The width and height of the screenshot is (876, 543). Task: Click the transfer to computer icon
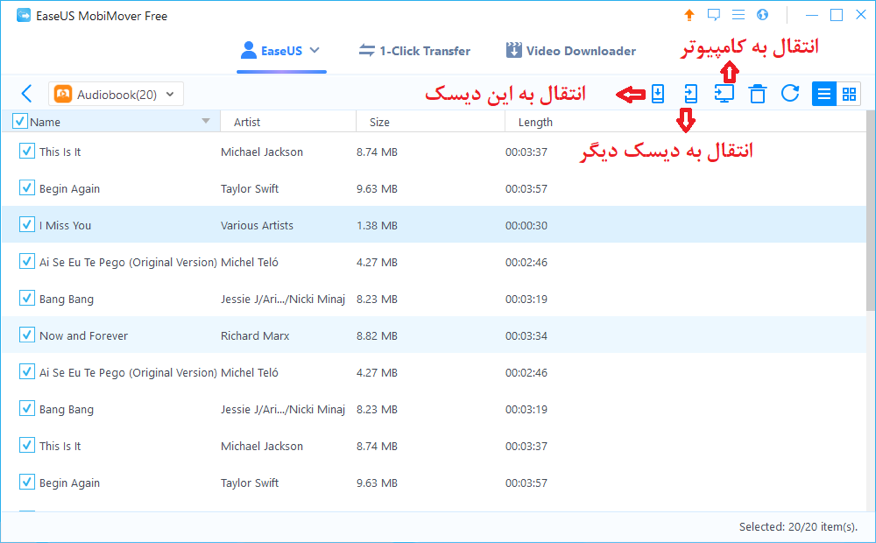[724, 94]
